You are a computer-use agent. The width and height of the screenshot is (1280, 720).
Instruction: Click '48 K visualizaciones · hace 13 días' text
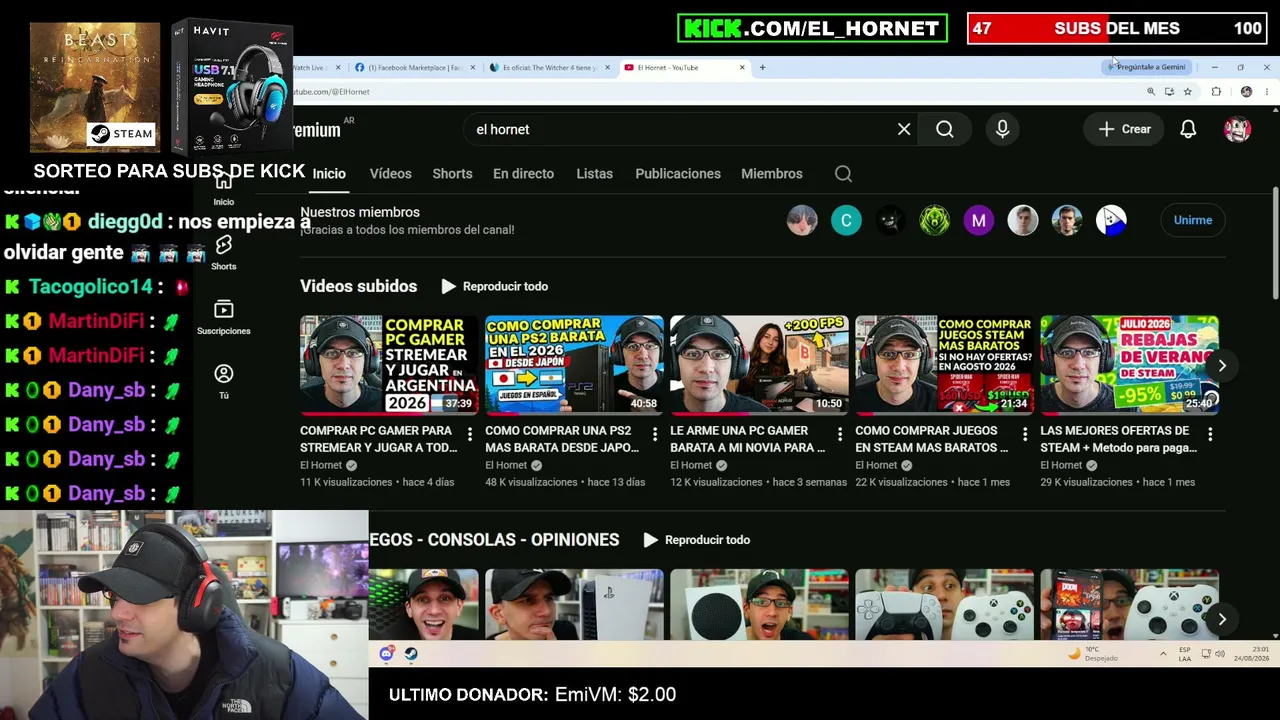point(565,482)
